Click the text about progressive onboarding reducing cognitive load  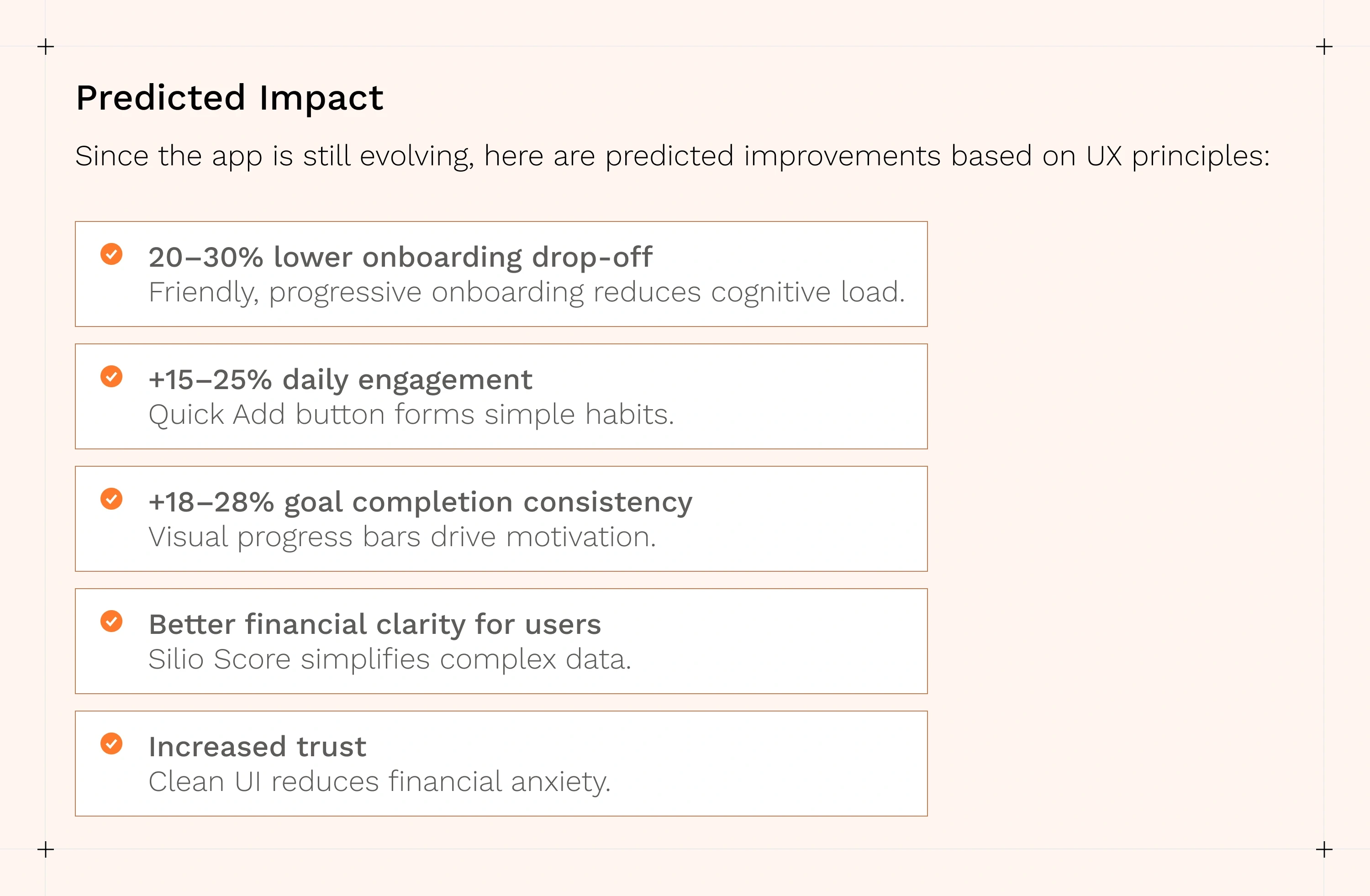pyautogui.click(x=526, y=292)
